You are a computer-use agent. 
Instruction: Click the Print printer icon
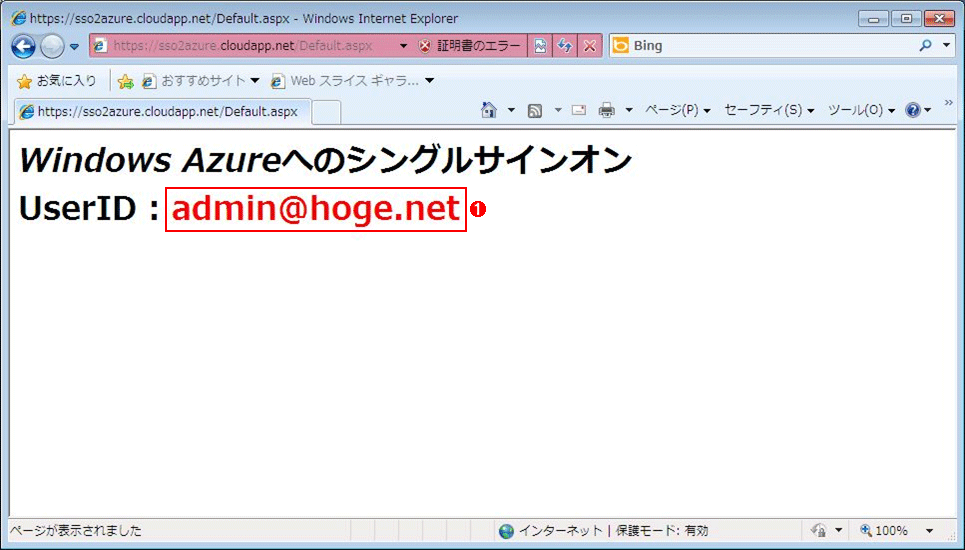606,110
